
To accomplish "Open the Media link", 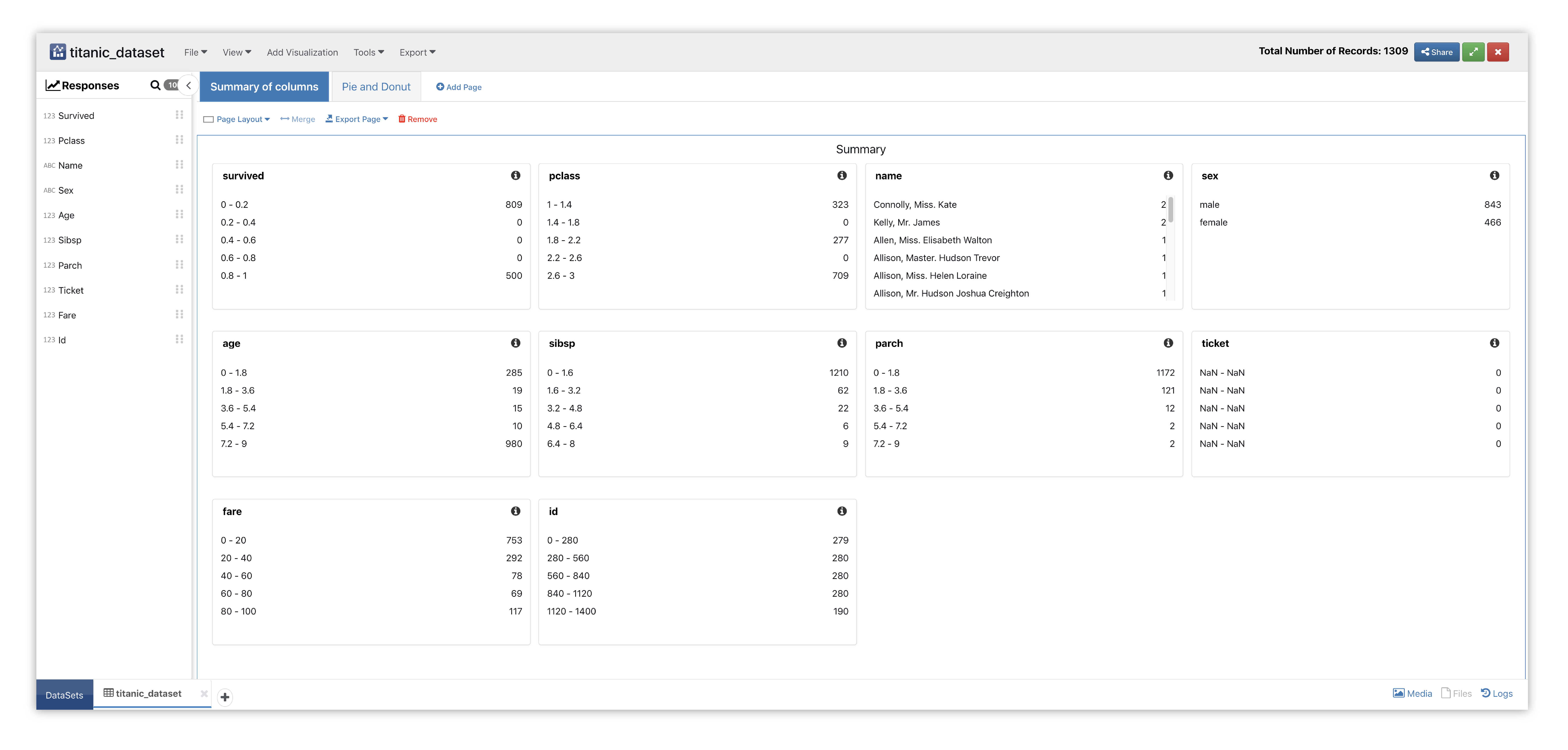I will (x=1412, y=693).
